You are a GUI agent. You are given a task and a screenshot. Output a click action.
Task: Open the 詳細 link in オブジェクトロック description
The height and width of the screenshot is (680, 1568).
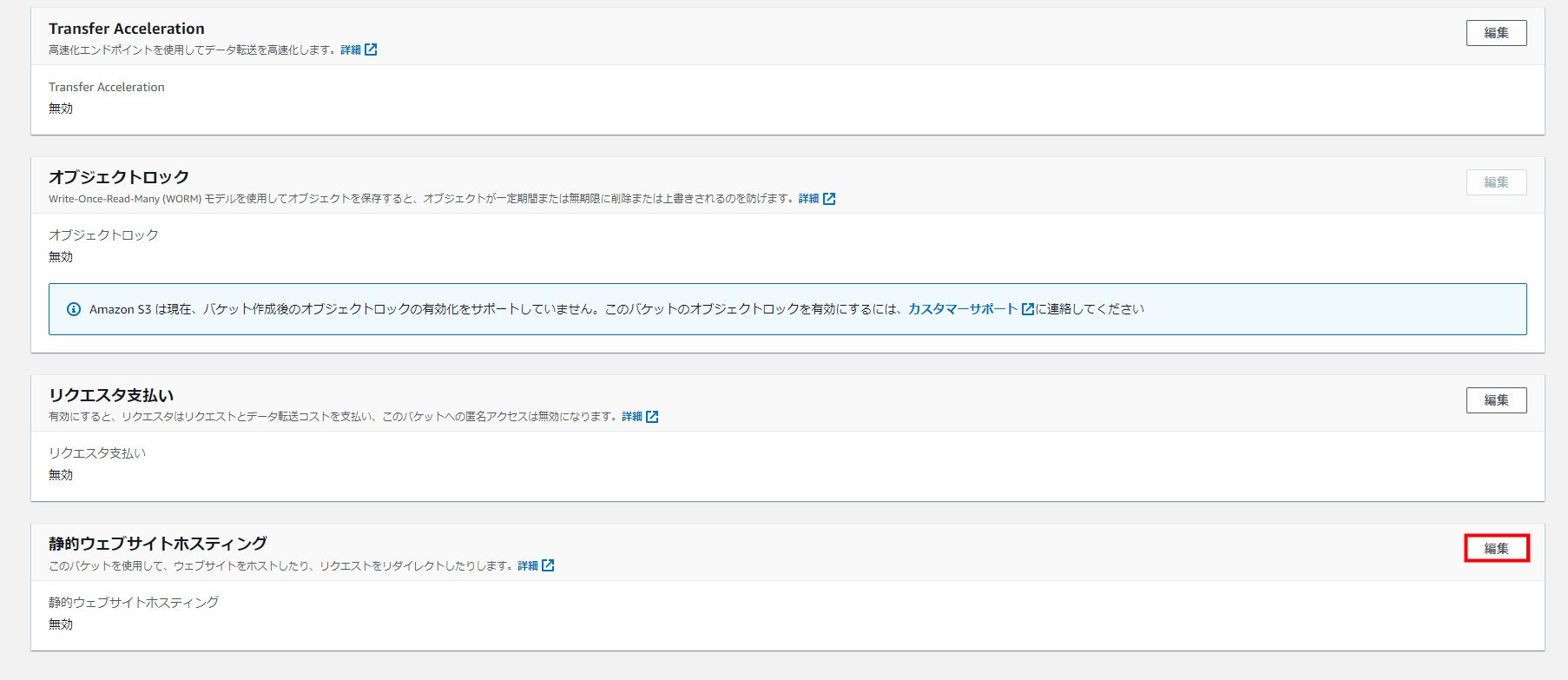(808, 199)
